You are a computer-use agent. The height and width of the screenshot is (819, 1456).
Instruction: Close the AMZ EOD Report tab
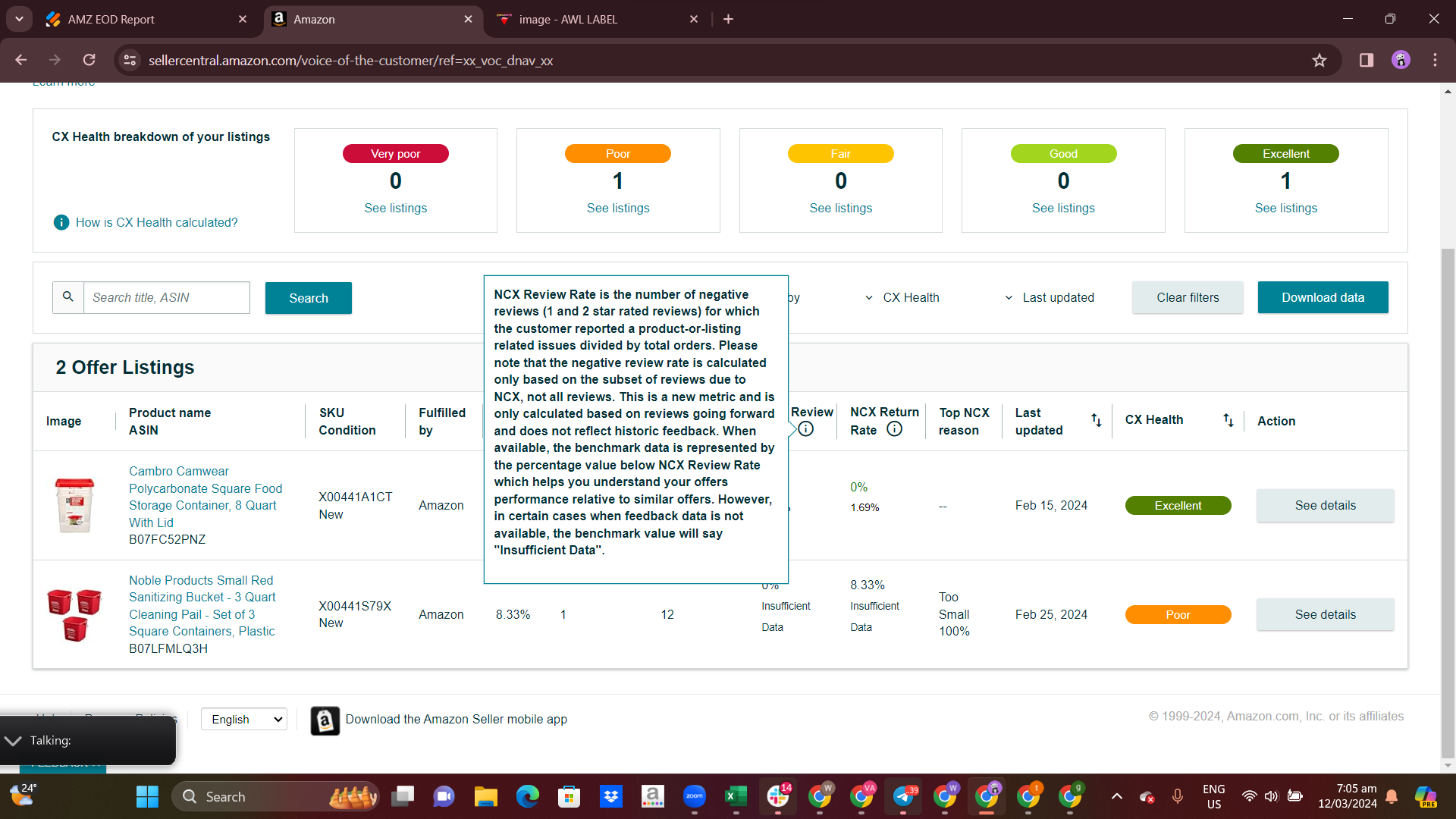(243, 19)
